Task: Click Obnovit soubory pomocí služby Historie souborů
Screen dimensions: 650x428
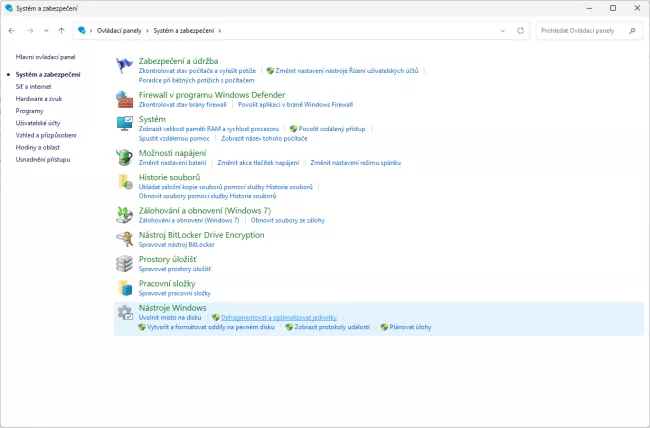Action: click(207, 196)
